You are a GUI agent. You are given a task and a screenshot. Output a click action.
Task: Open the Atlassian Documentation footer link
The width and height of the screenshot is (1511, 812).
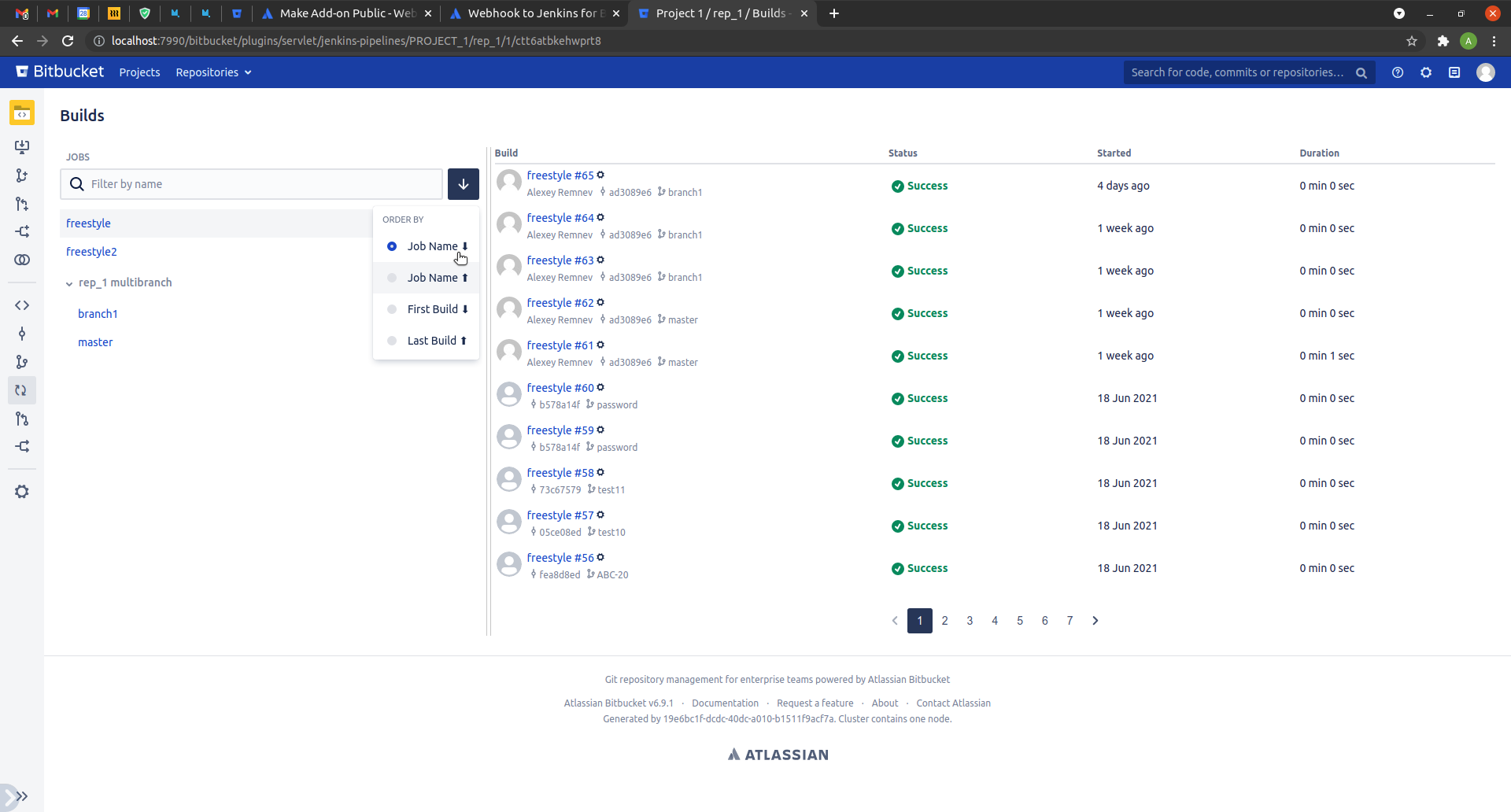pos(725,703)
